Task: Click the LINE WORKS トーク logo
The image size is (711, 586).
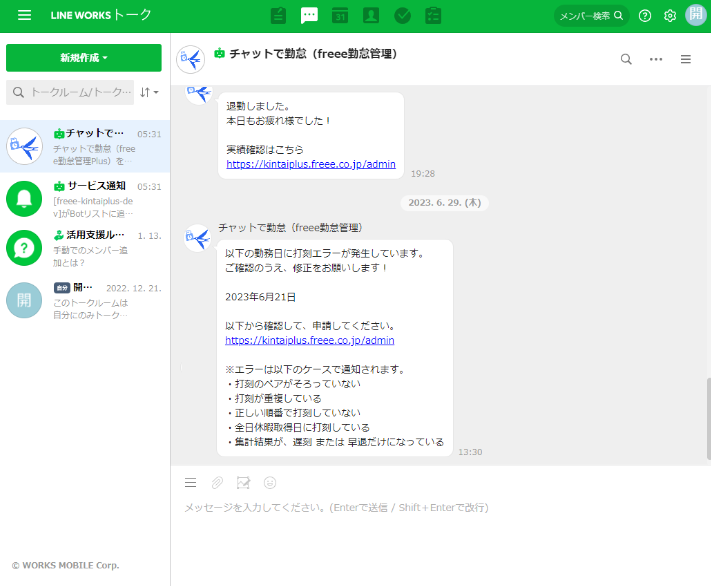Action: coord(101,15)
